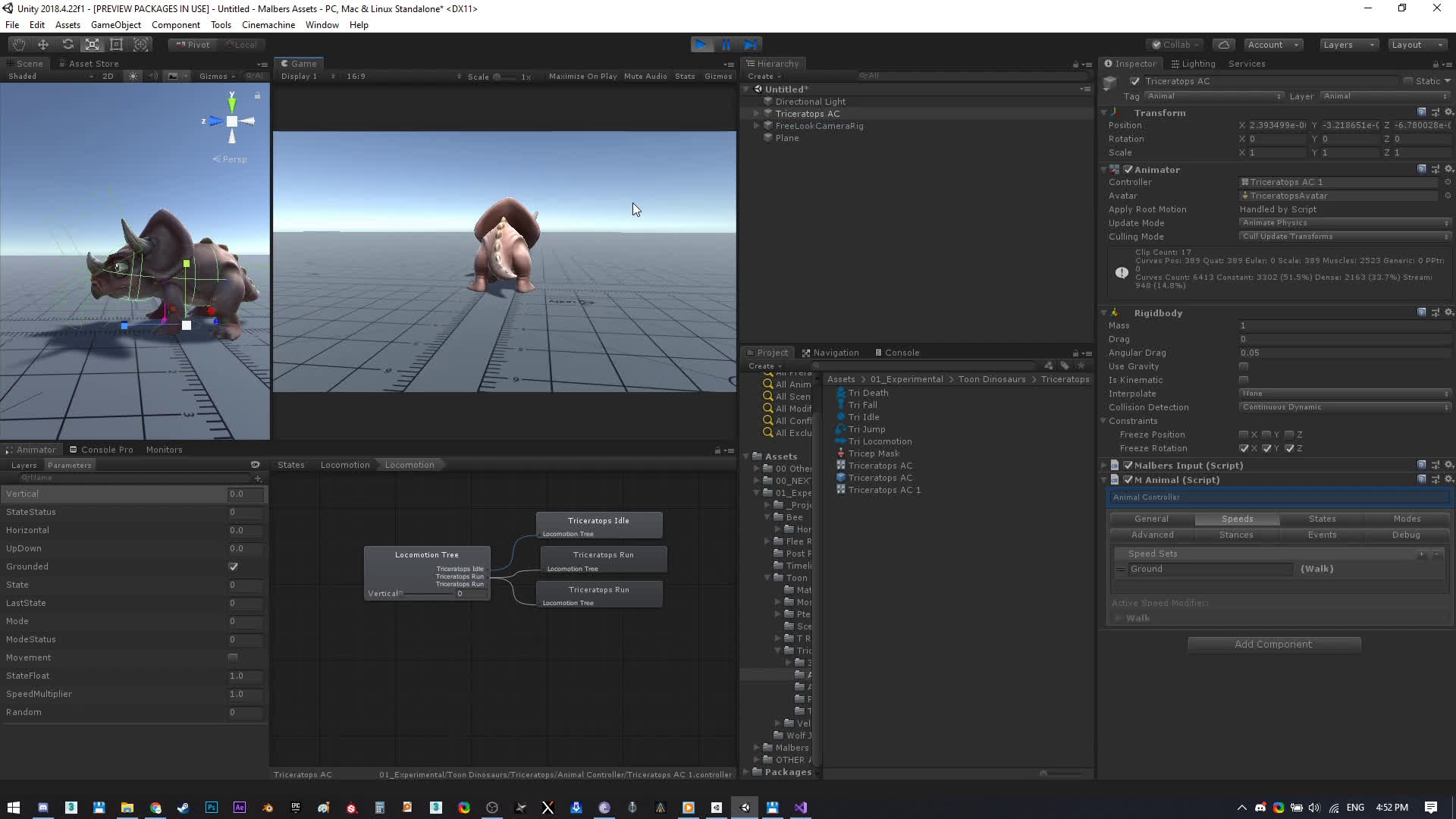Select the Hand tool in toolbar
This screenshot has width=1456, height=819.
tap(19, 45)
